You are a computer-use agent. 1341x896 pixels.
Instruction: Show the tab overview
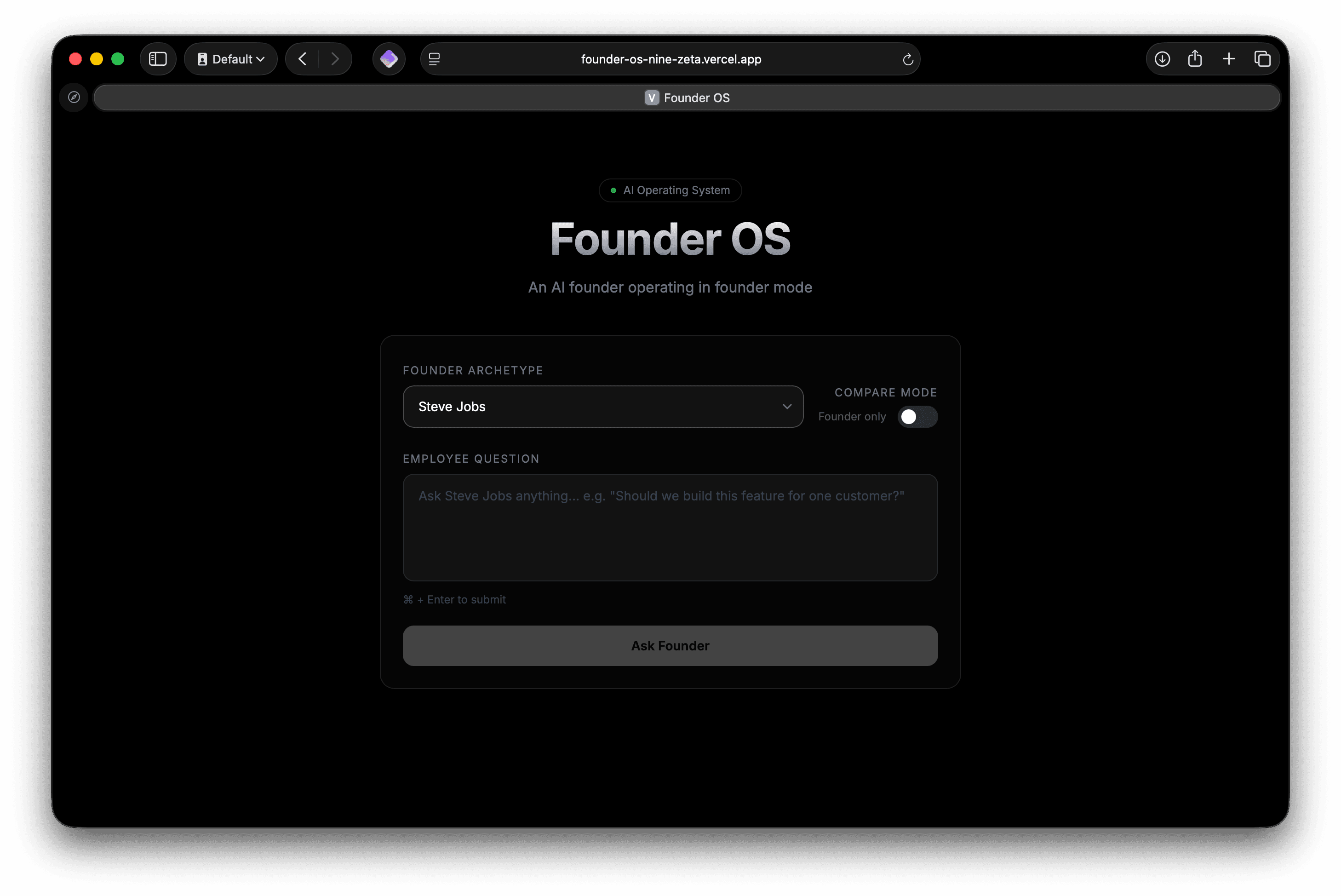[1262, 59]
